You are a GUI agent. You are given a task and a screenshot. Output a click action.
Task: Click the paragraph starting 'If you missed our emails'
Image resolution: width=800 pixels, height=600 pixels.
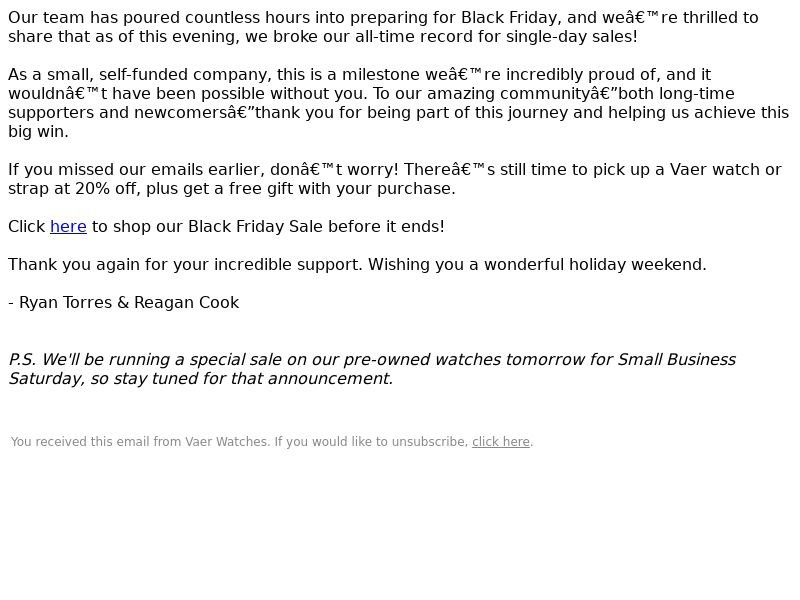pos(395,179)
